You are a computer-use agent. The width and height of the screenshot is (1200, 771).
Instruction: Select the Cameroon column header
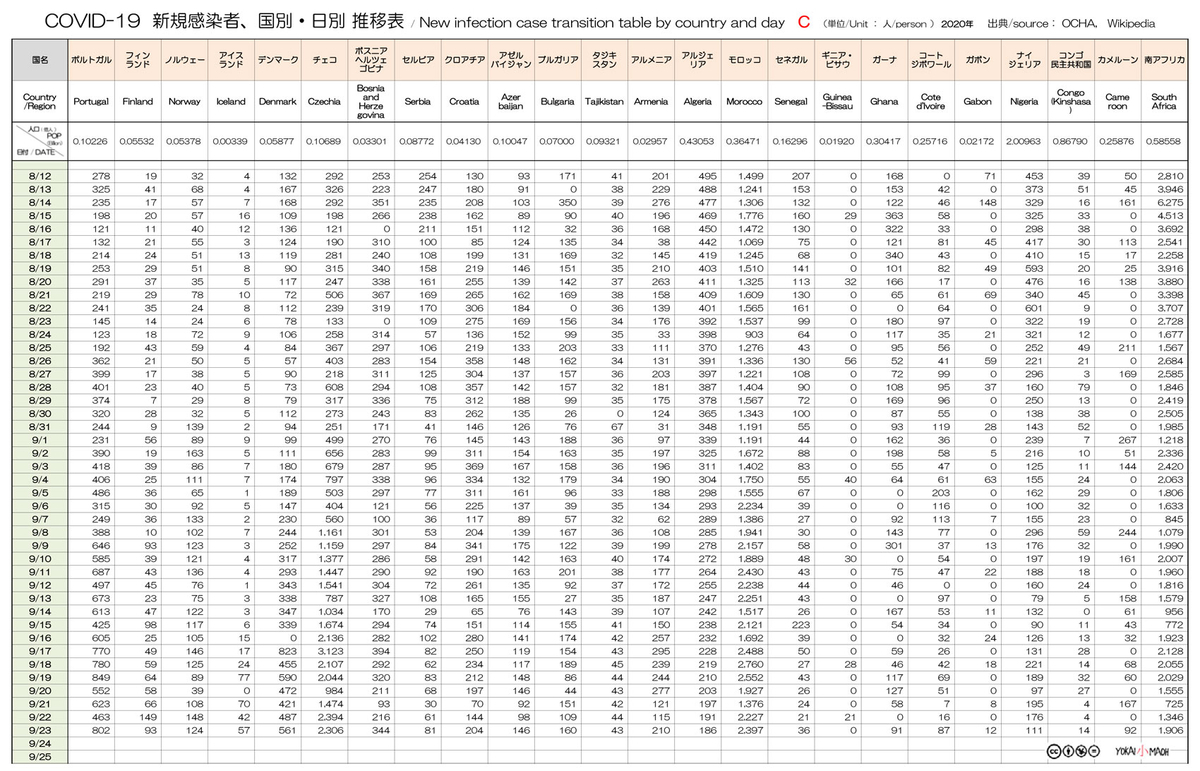[1117, 102]
